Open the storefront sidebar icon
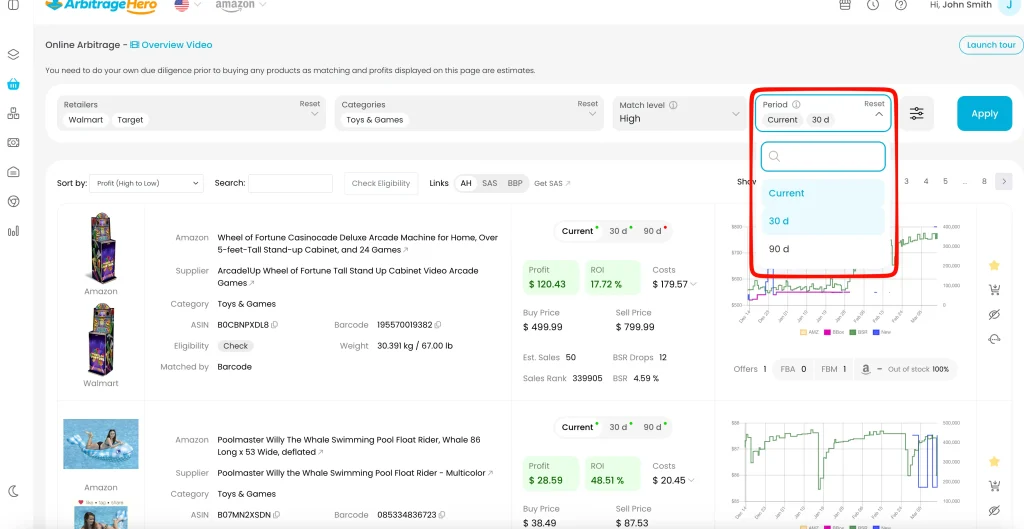The width and height of the screenshot is (1024, 529). (13, 172)
